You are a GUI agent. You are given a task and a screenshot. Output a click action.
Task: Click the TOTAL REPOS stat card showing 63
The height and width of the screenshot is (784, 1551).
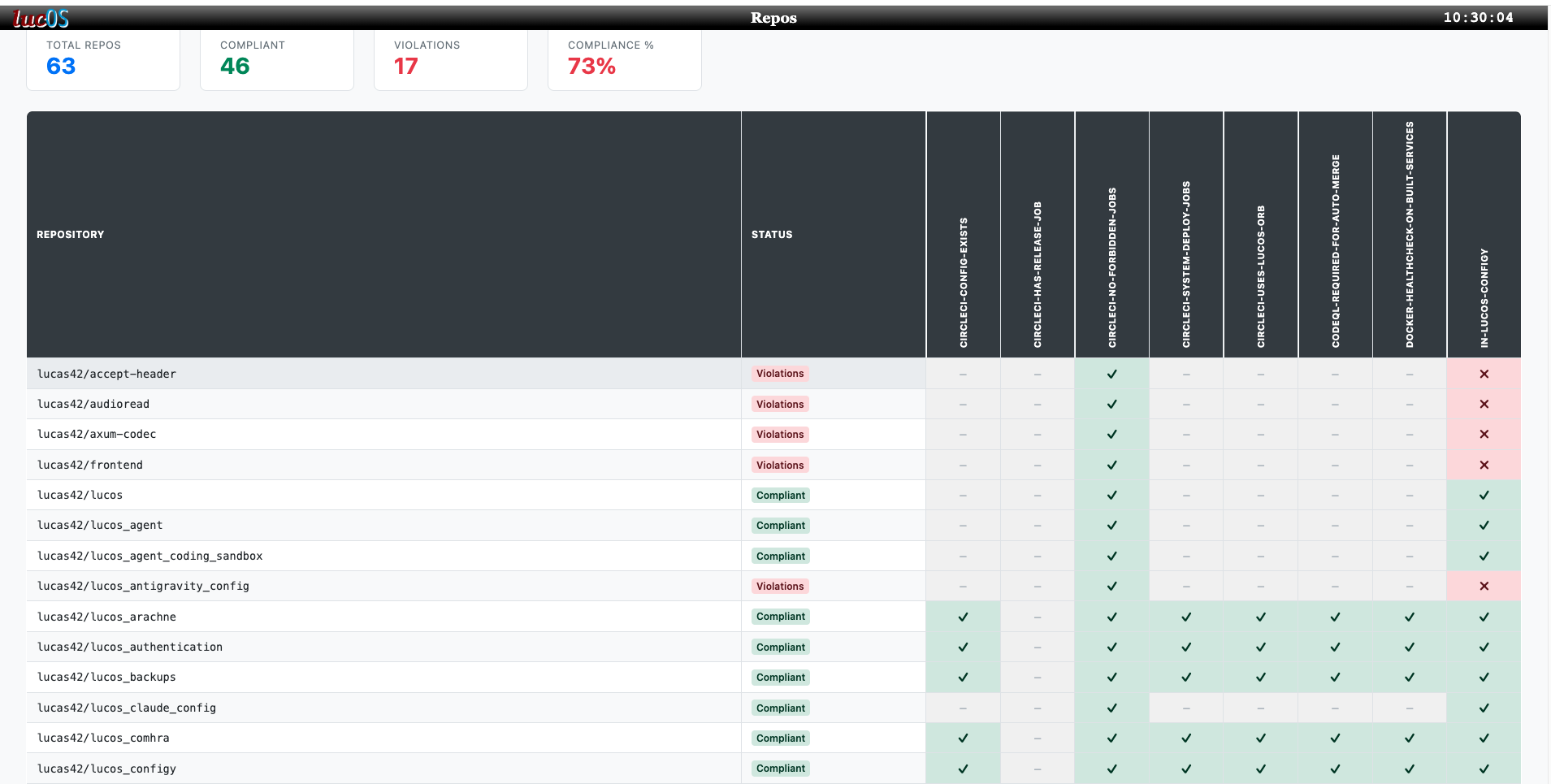coord(103,58)
